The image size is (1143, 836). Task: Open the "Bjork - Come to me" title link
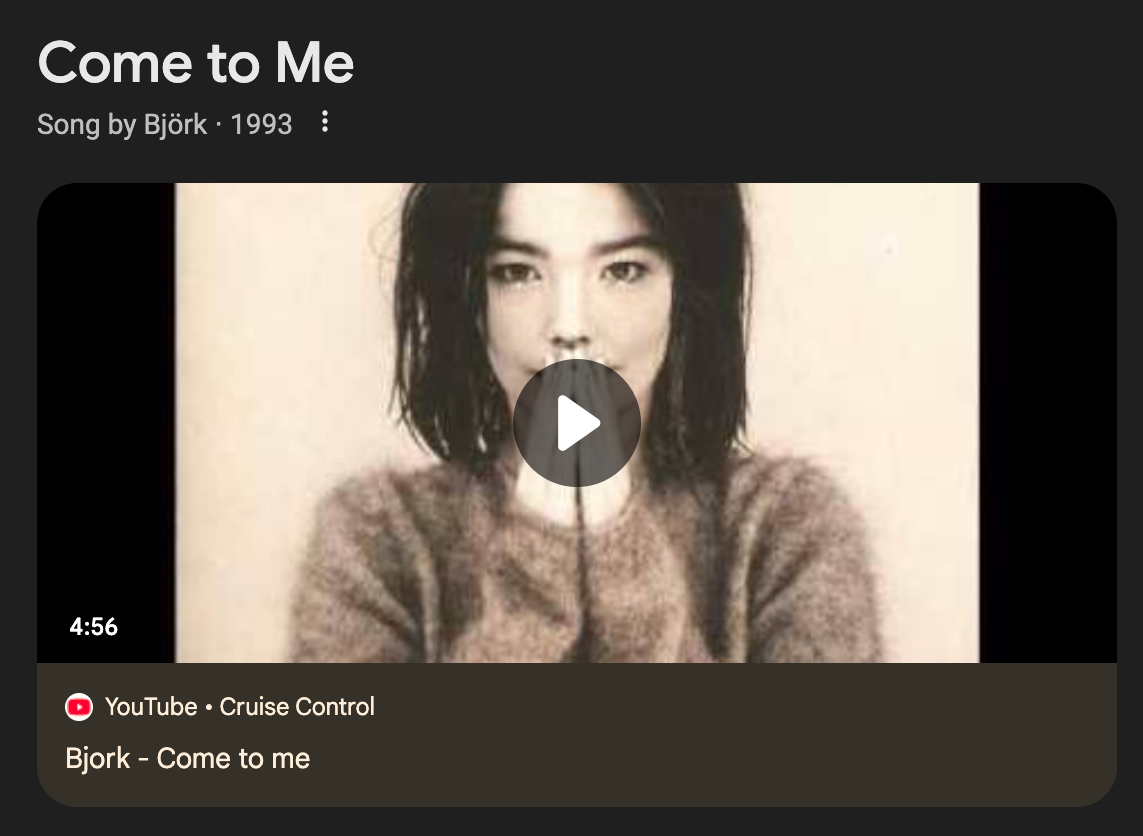[187, 758]
